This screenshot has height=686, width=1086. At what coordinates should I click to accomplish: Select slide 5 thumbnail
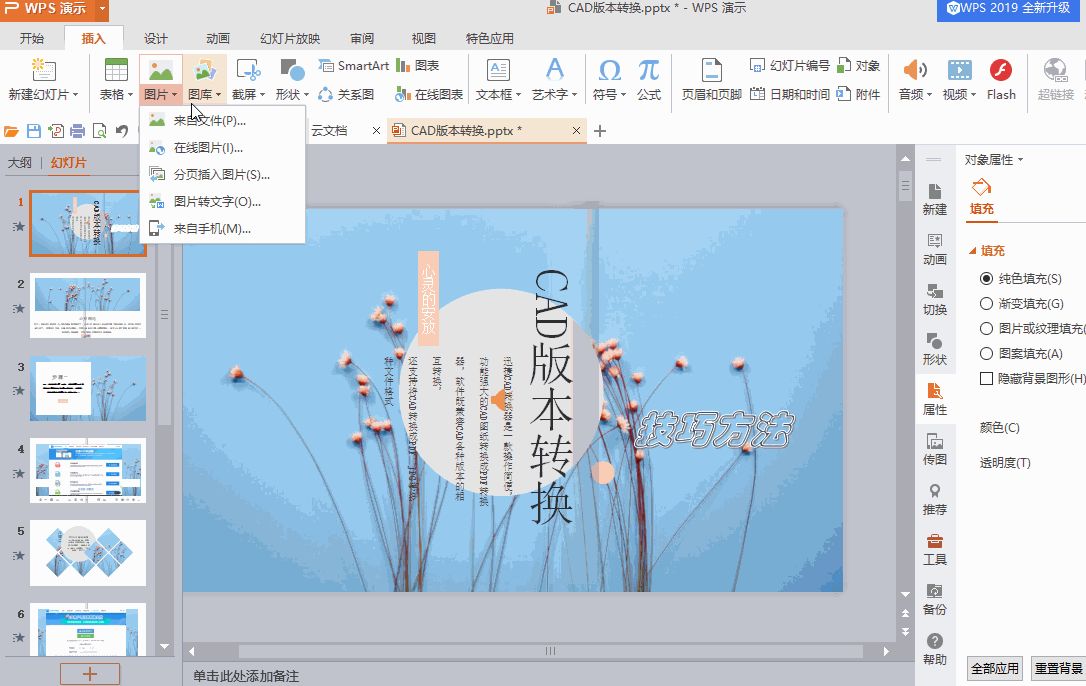[x=88, y=553]
